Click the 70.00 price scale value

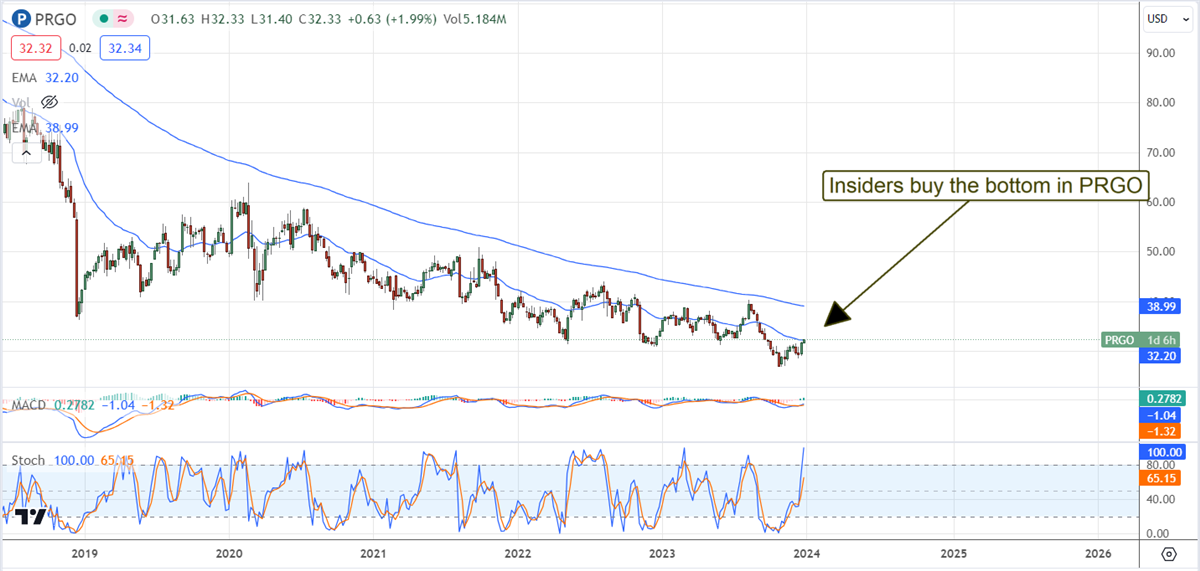[1160, 152]
